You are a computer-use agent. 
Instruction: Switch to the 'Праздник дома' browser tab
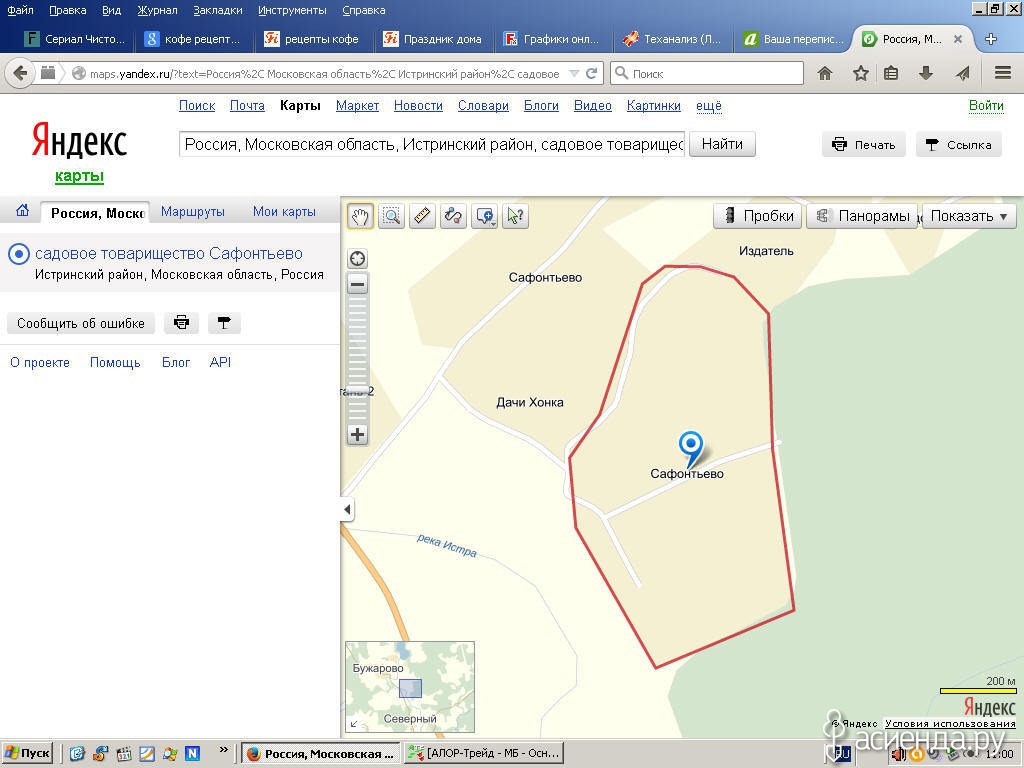[x=432, y=39]
